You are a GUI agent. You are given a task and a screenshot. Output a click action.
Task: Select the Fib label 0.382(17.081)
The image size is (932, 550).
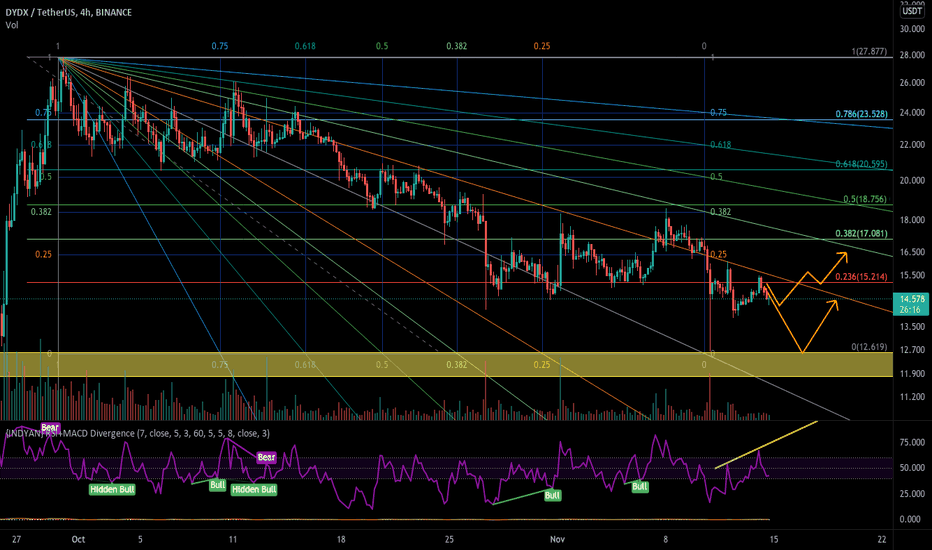(x=861, y=234)
